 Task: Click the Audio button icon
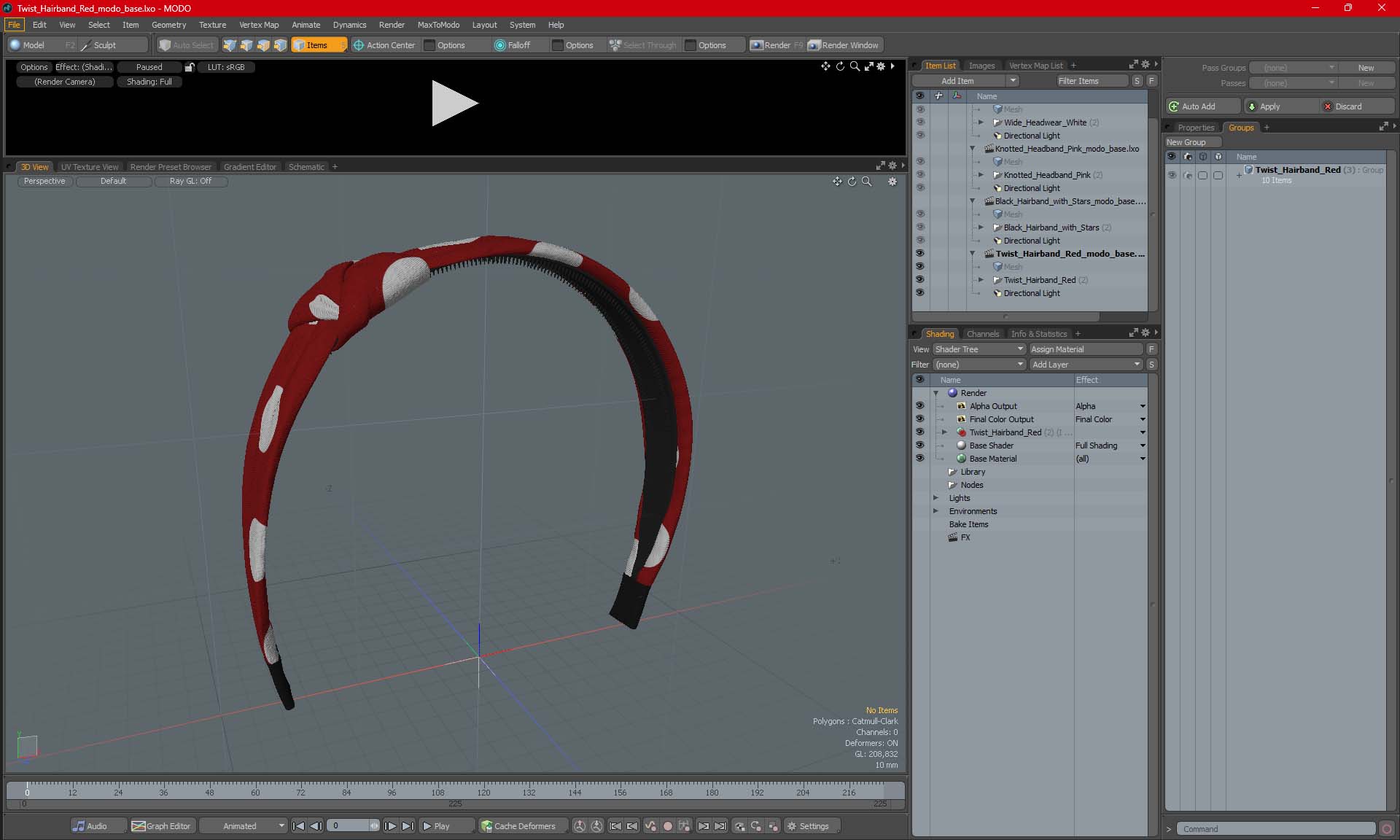(x=79, y=826)
